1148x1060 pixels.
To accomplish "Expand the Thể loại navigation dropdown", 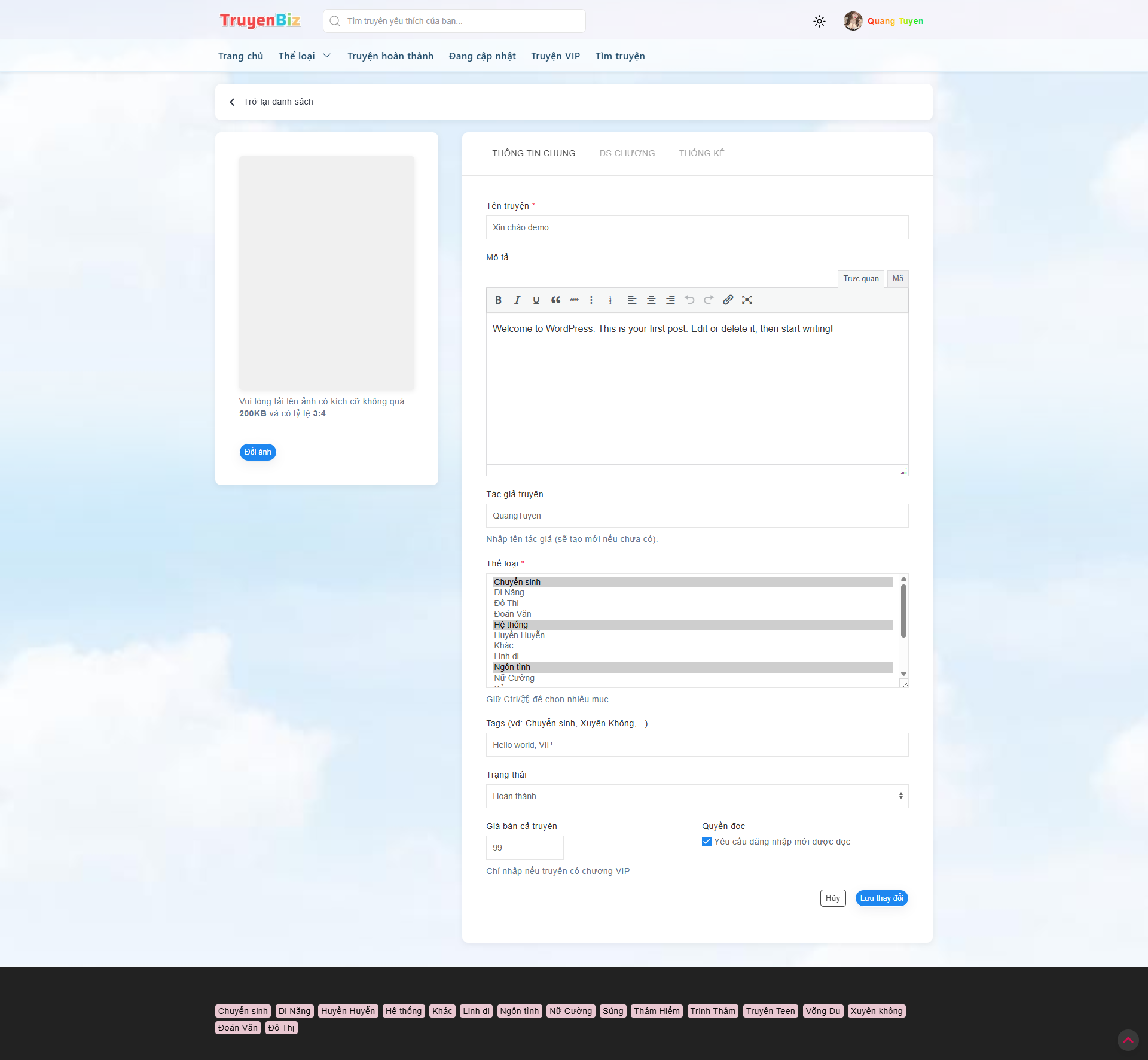I will click(304, 56).
